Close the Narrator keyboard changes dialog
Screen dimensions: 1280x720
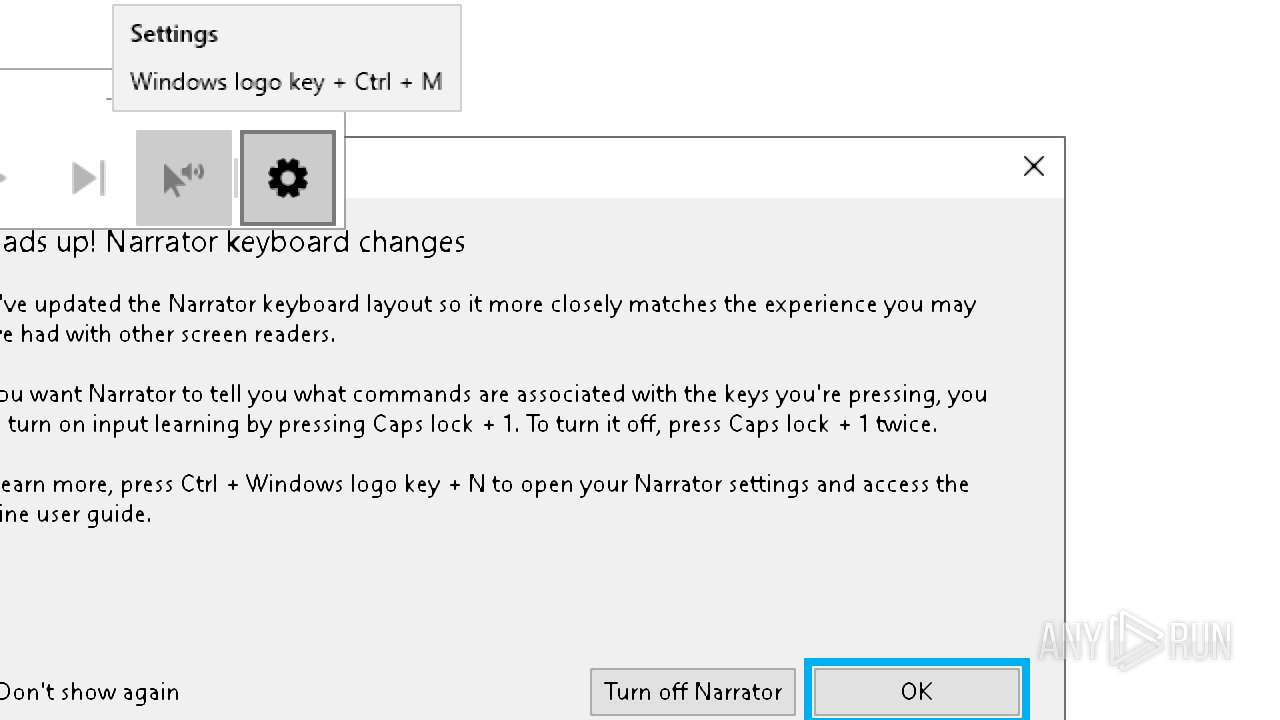tap(1034, 166)
